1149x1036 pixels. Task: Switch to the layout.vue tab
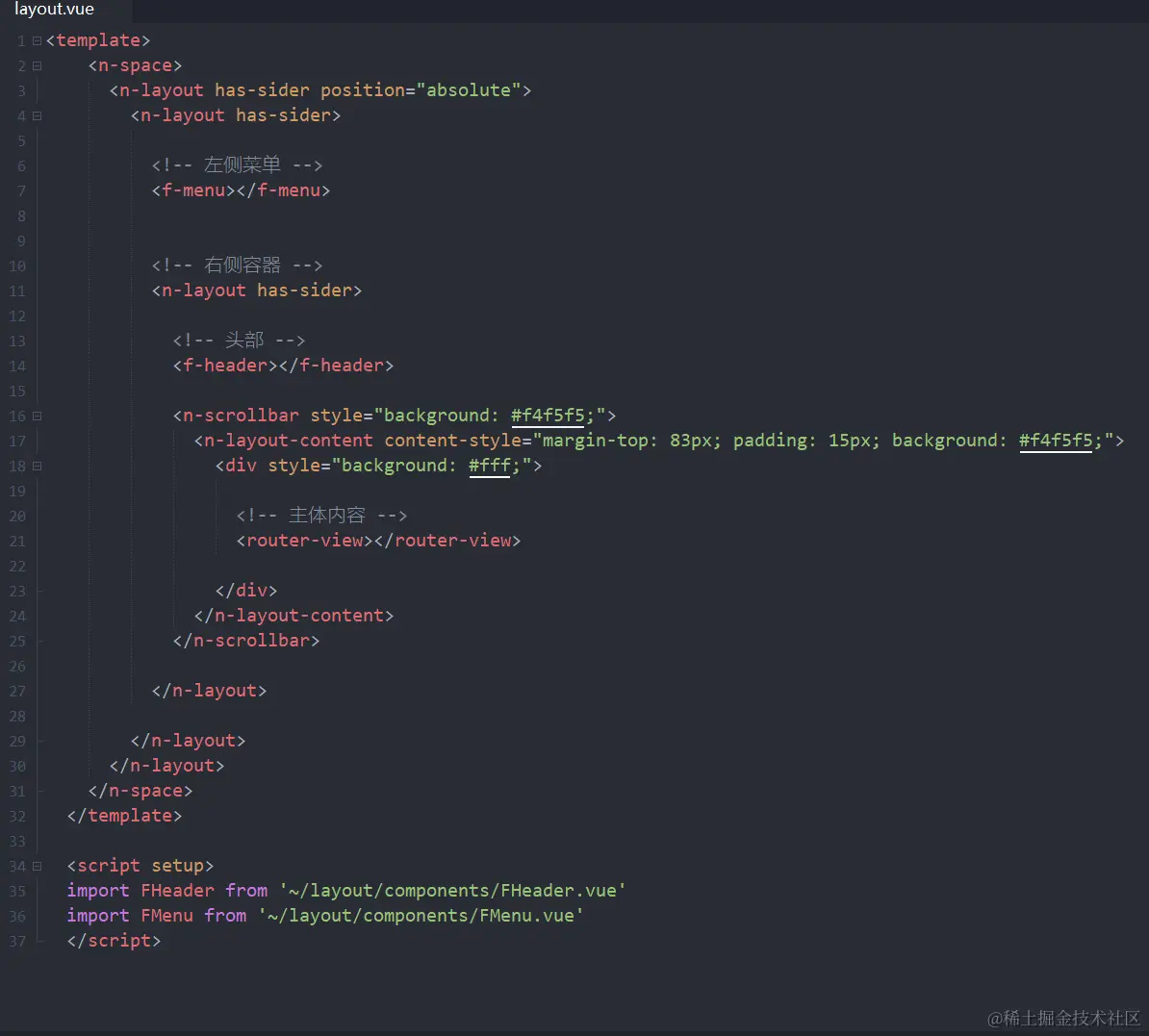click(54, 10)
